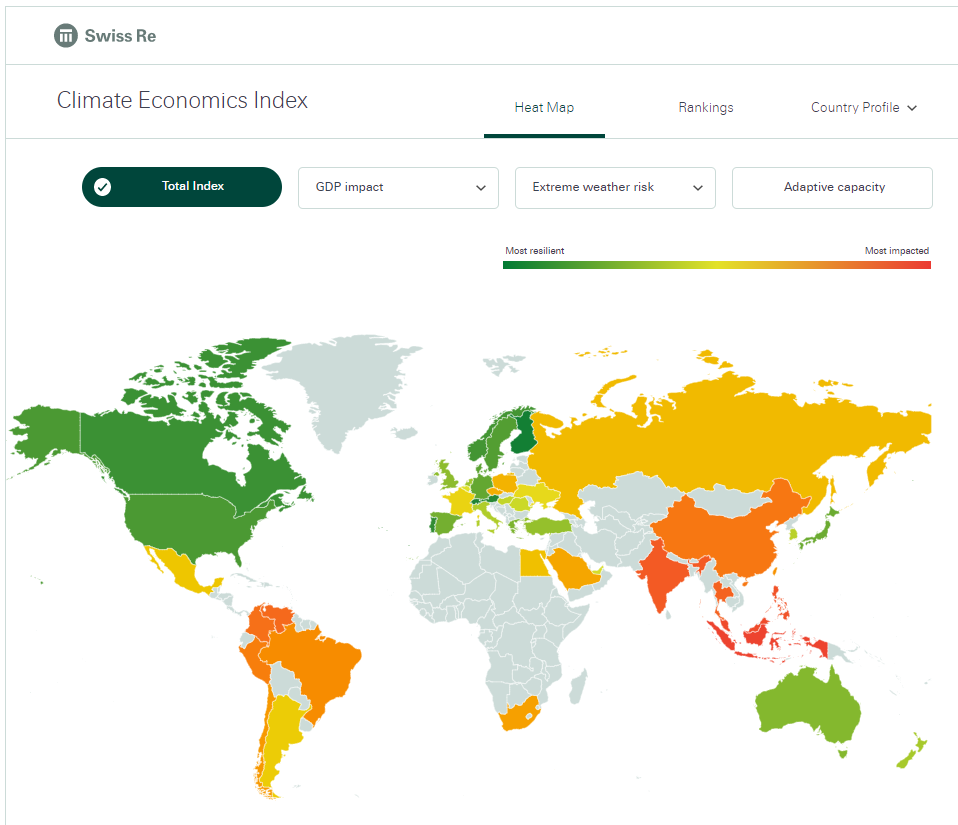
Task: Toggle the Adaptive capacity filter
Action: coord(832,187)
